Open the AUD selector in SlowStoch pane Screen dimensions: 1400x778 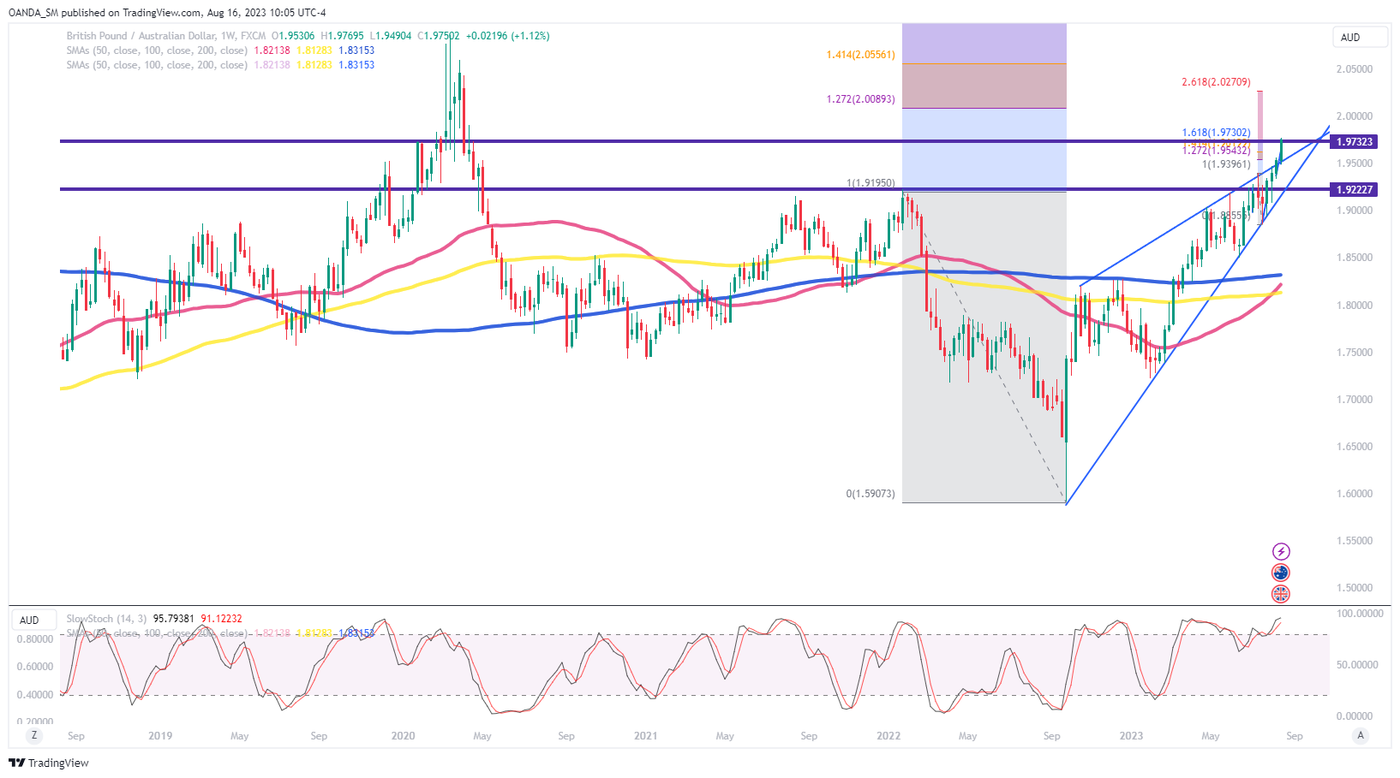(x=30, y=620)
